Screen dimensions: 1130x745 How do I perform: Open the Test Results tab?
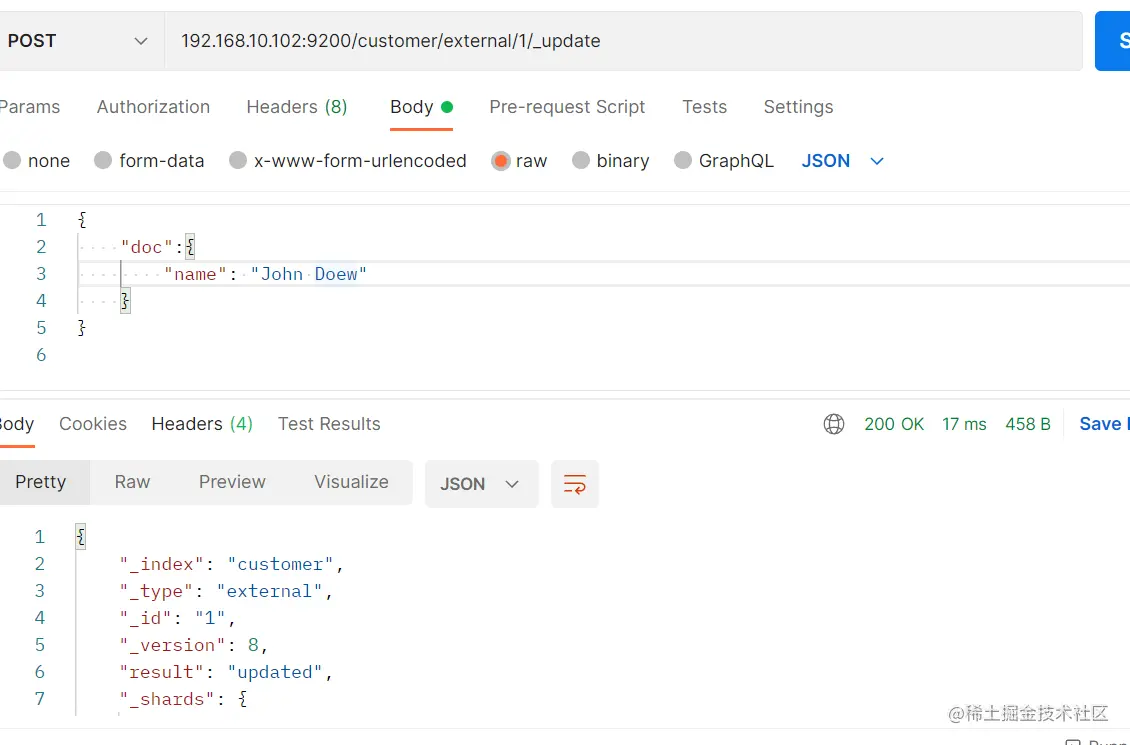pos(329,424)
